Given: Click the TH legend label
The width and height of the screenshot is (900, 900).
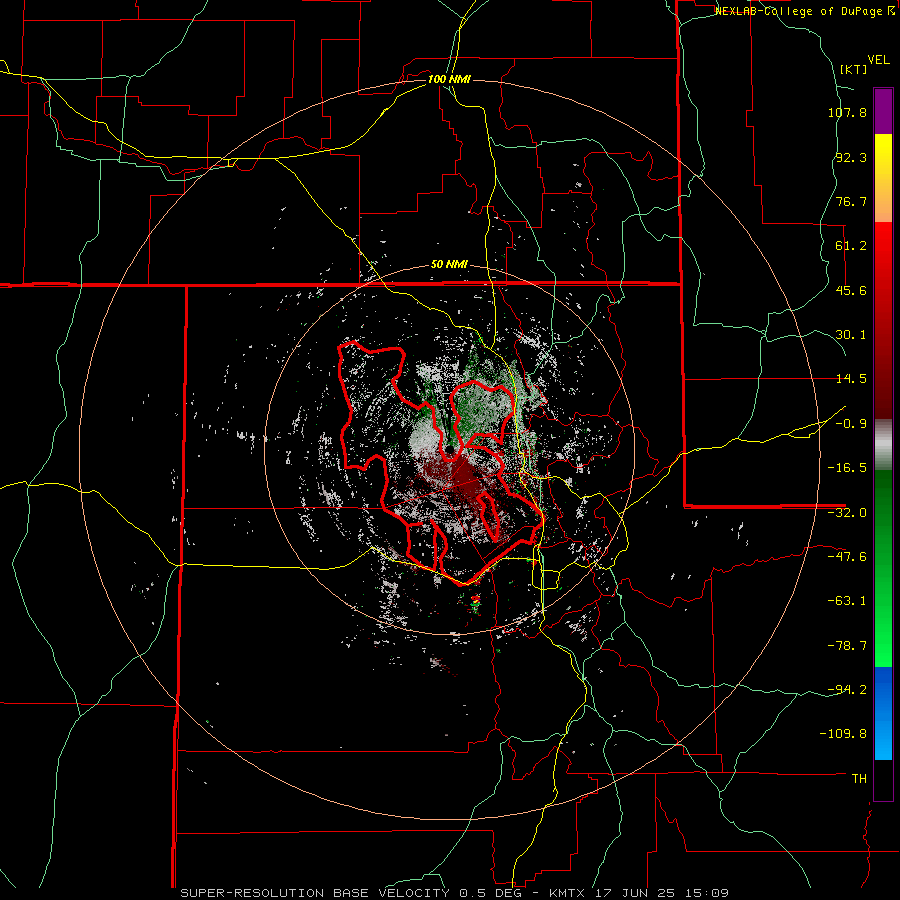Looking at the screenshot, I should 859,779.
